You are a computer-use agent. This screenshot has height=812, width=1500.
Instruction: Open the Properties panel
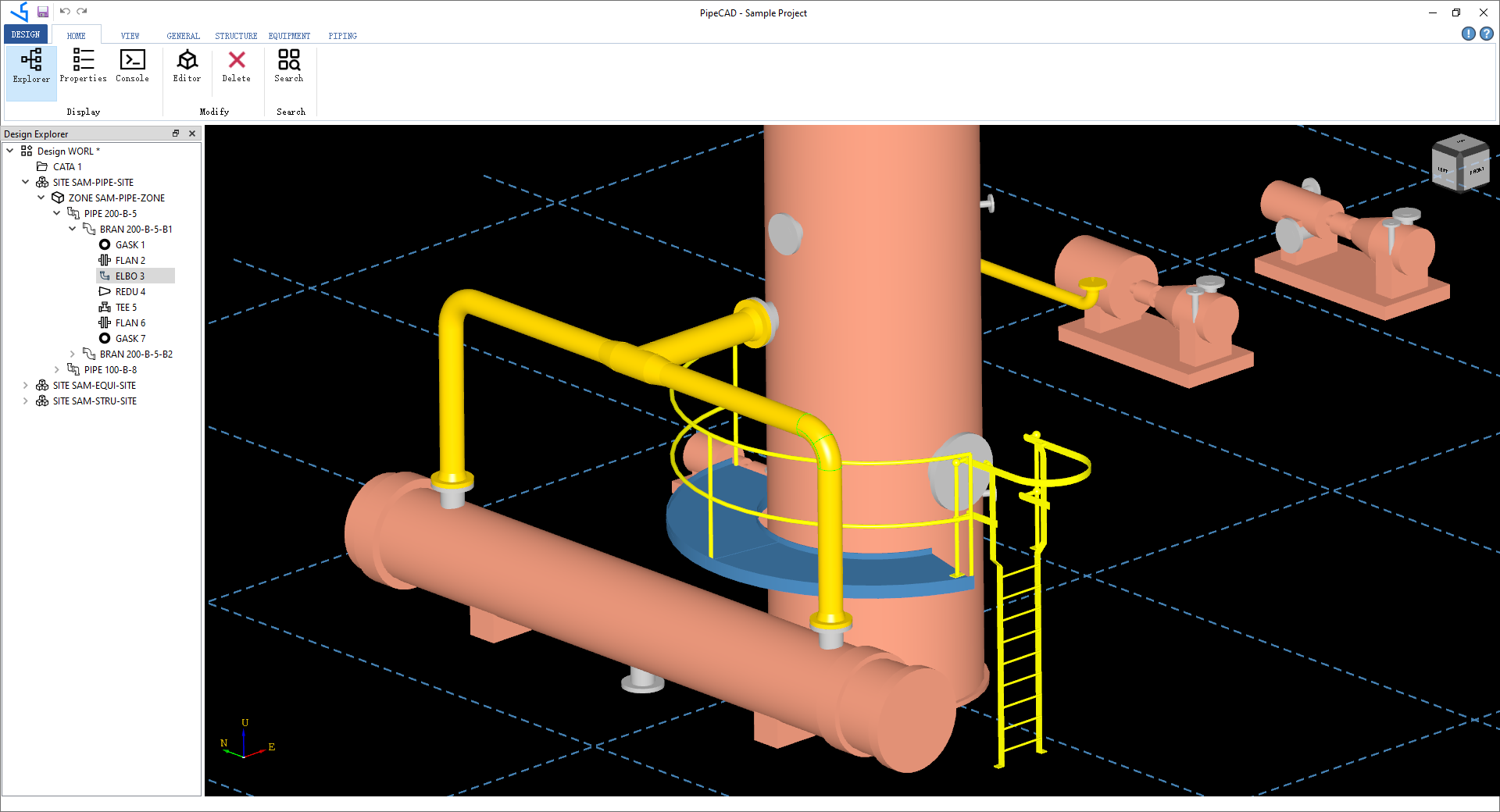[83, 66]
